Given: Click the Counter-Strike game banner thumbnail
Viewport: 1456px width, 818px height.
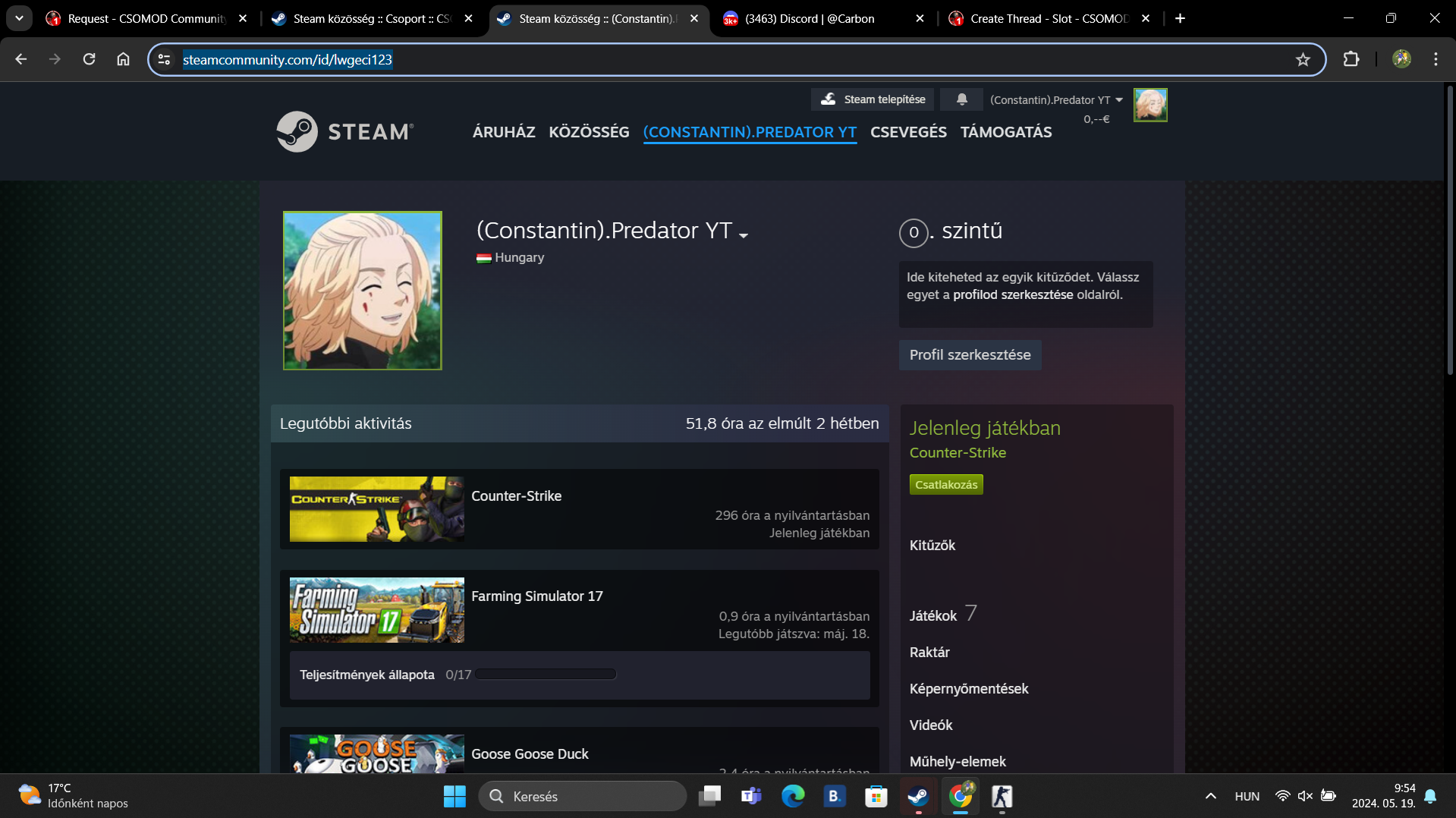Looking at the screenshot, I should tap(376, 509).
